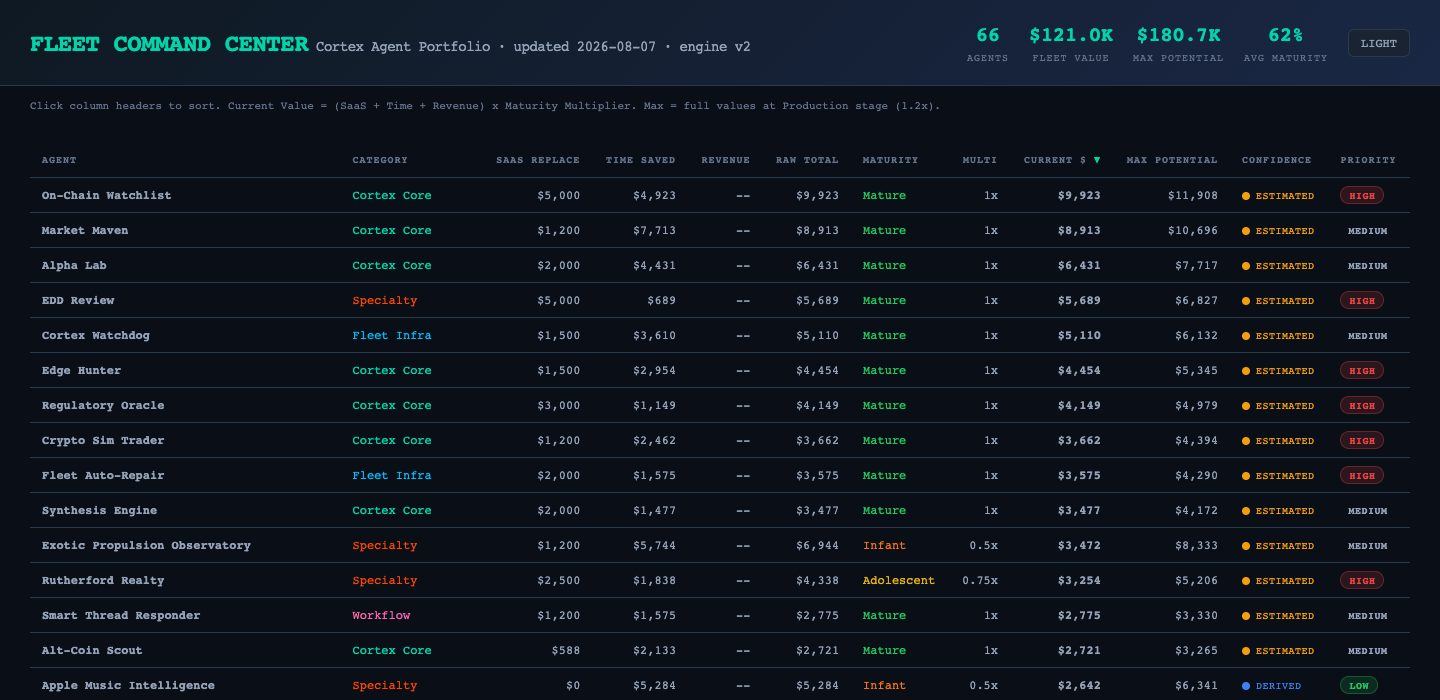
Task: Click the orange confidence dot for Alt-Coin Scout
Action: [1246, 651]
